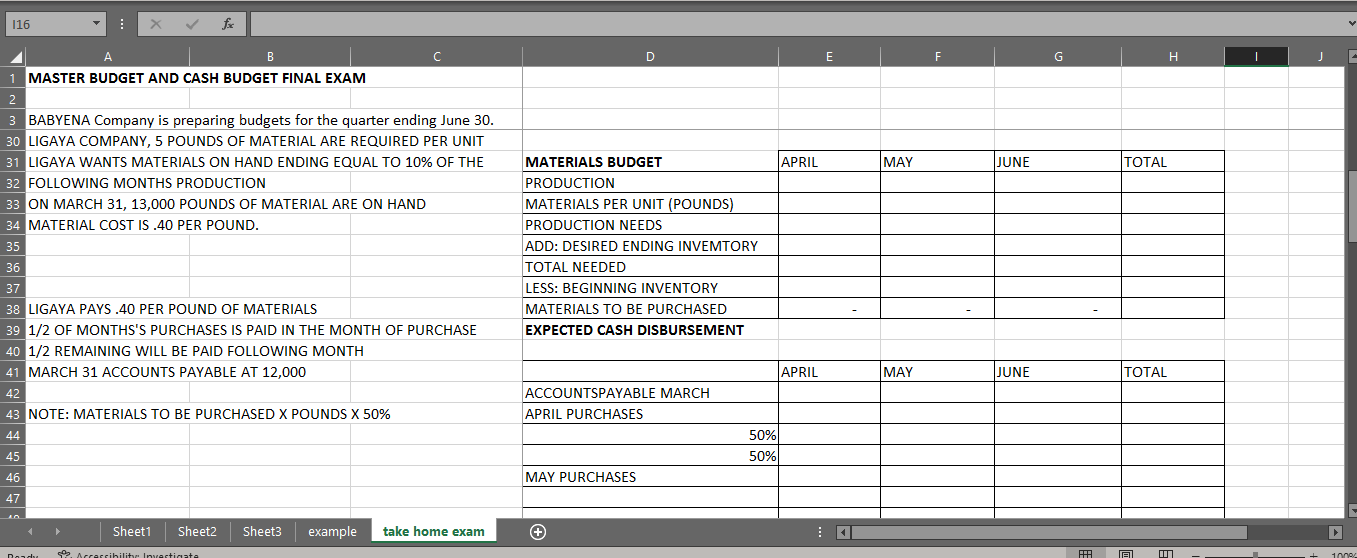Click horizontal scrollbar left arrow
1357x558 pixels.
tap(842, 532)
